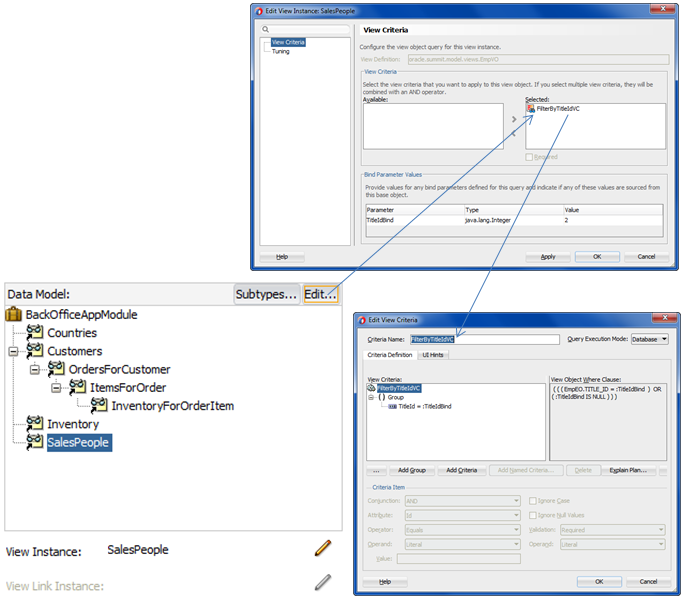
Task: Select the Inventory label in Data Model tree
Action: (x=73, y=424)
